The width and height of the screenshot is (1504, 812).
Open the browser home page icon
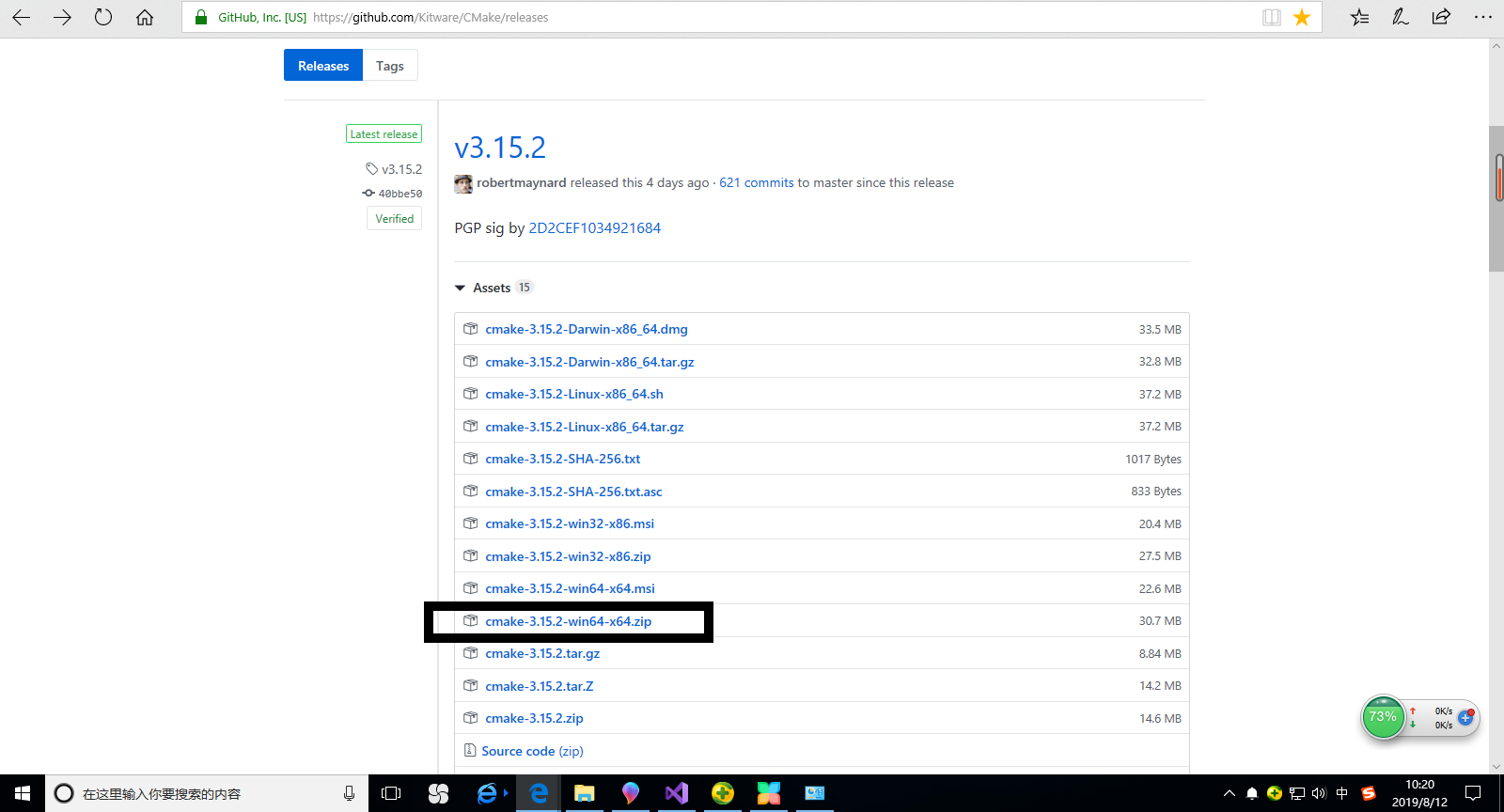tap(145, 17)
